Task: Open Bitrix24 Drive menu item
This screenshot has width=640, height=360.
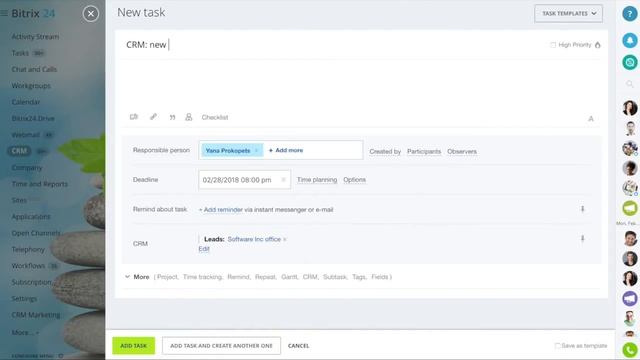Action: [x=33, y=118]
